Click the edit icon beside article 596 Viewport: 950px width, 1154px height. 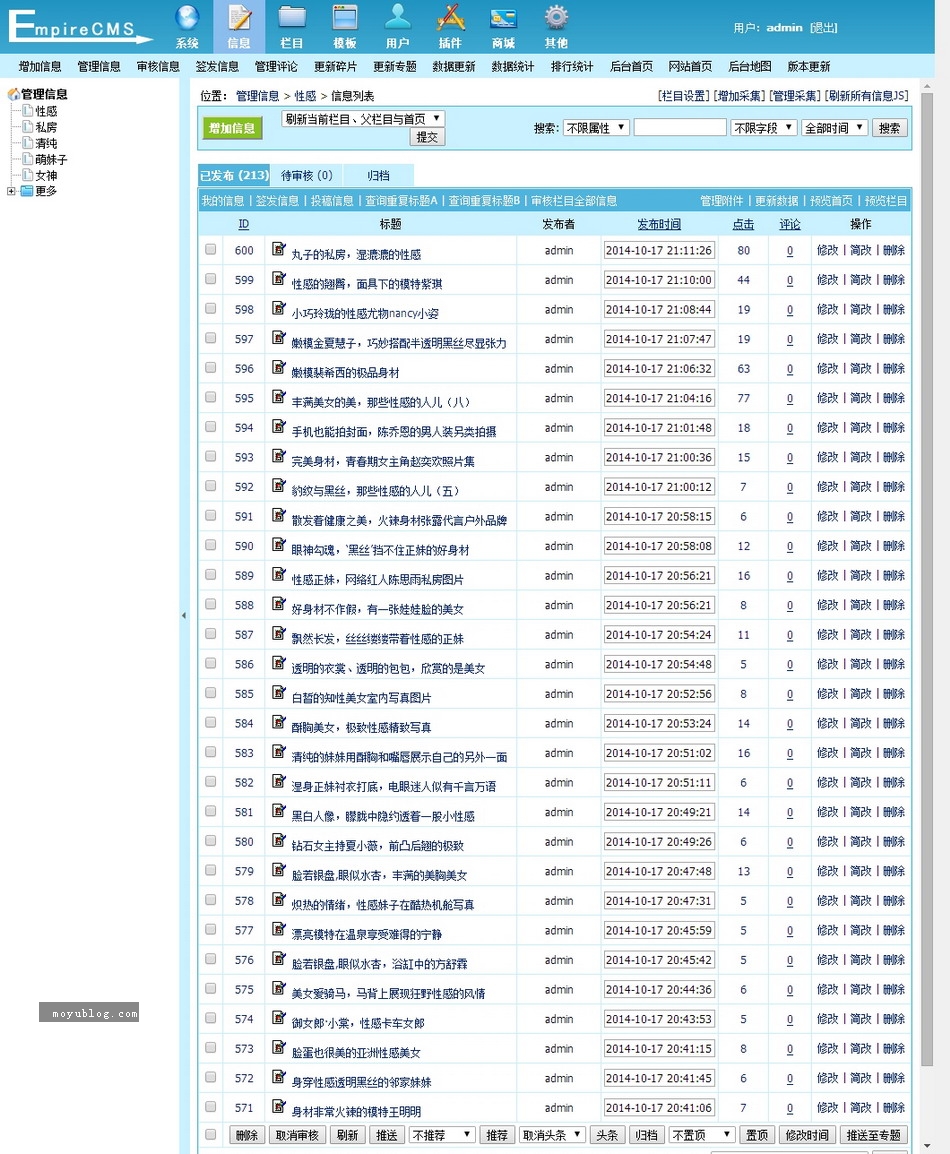pyautogui.click(x=278, y=367)
